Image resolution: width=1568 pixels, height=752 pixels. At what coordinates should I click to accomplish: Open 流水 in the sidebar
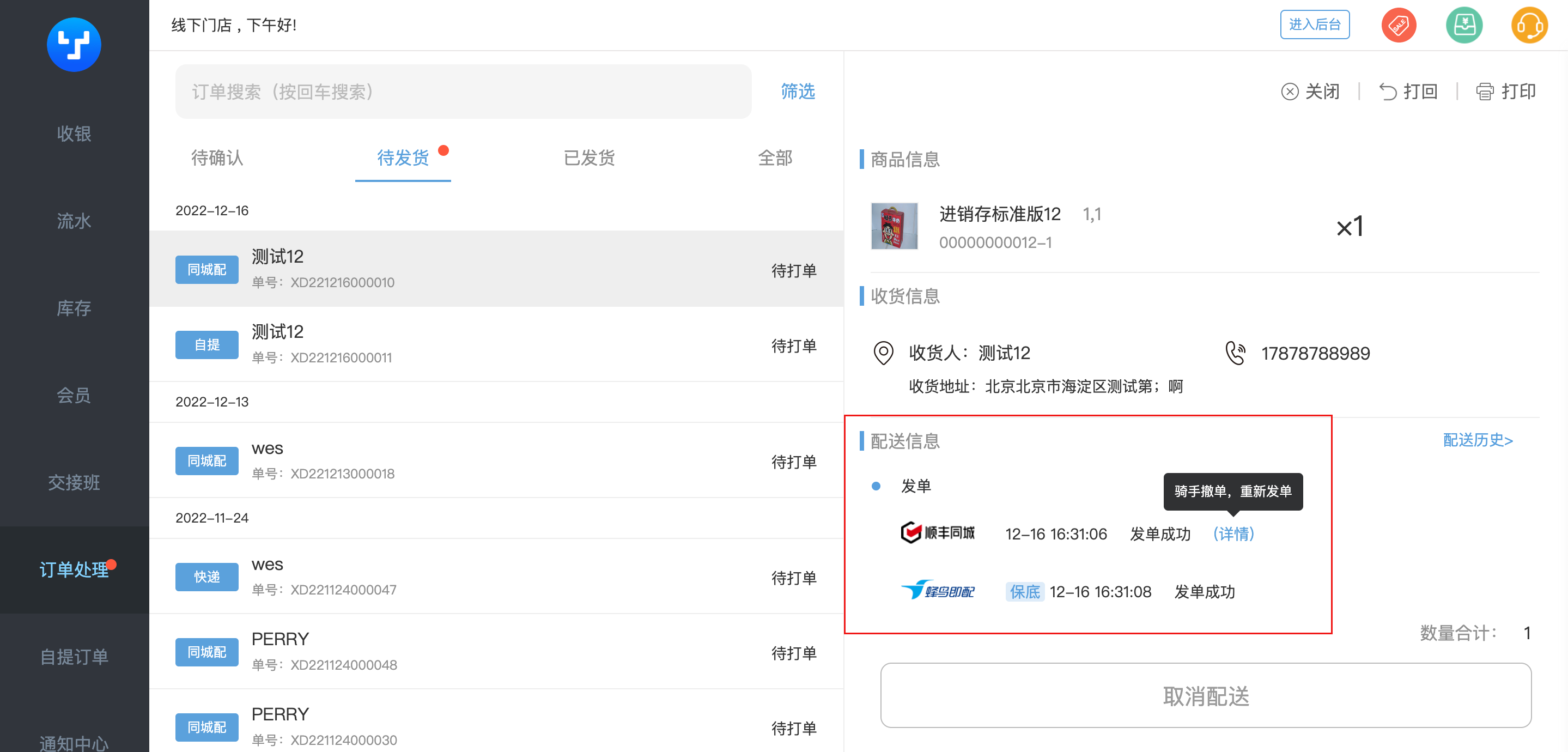[74, 221]
